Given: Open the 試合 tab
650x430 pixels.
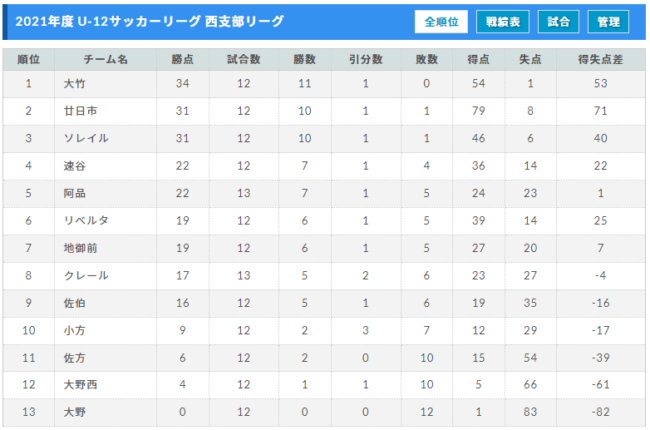Looking at the screenshot, I should (x=558, y=22).
